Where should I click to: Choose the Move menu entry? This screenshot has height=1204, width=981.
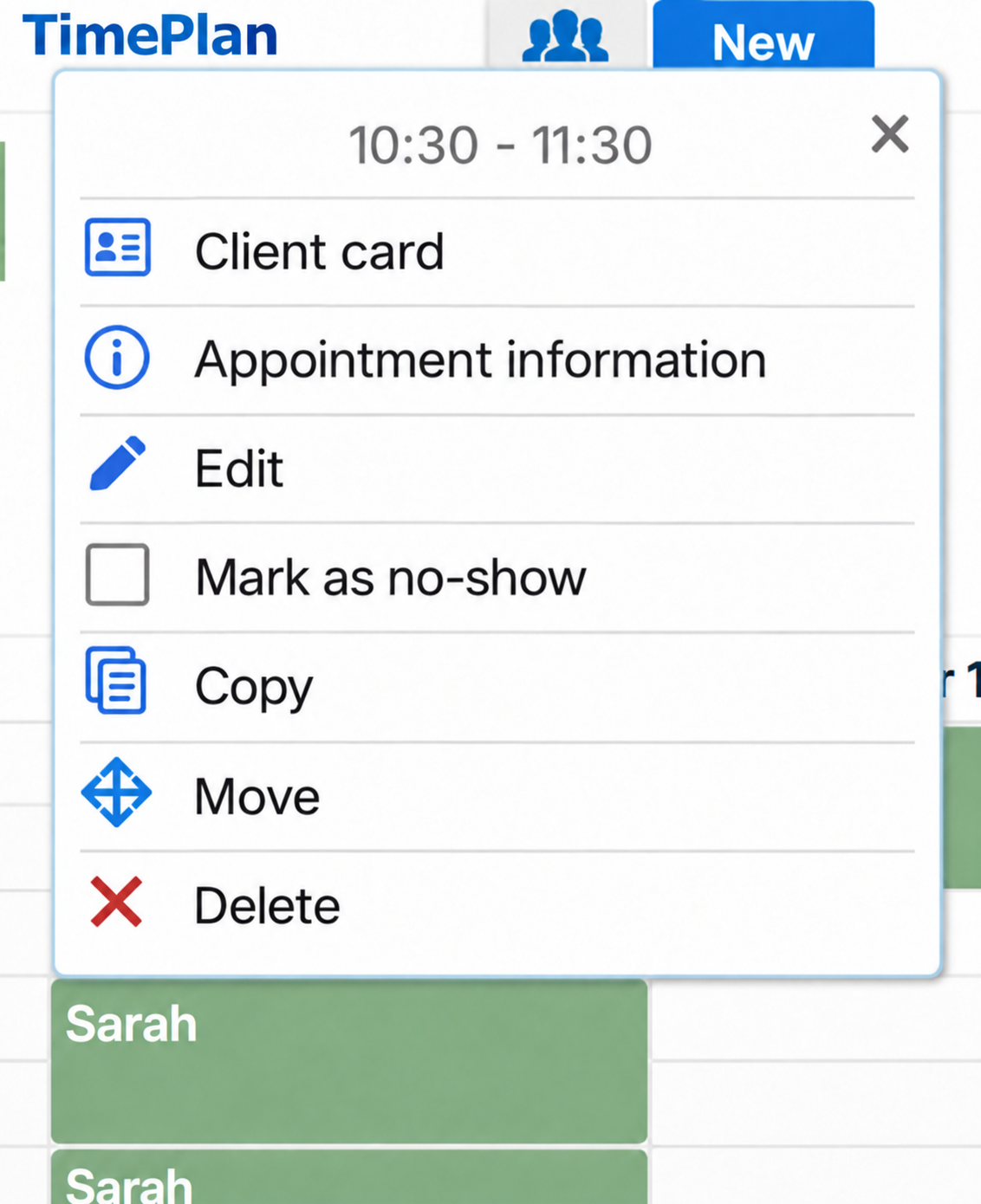click(x=497, y=796)
